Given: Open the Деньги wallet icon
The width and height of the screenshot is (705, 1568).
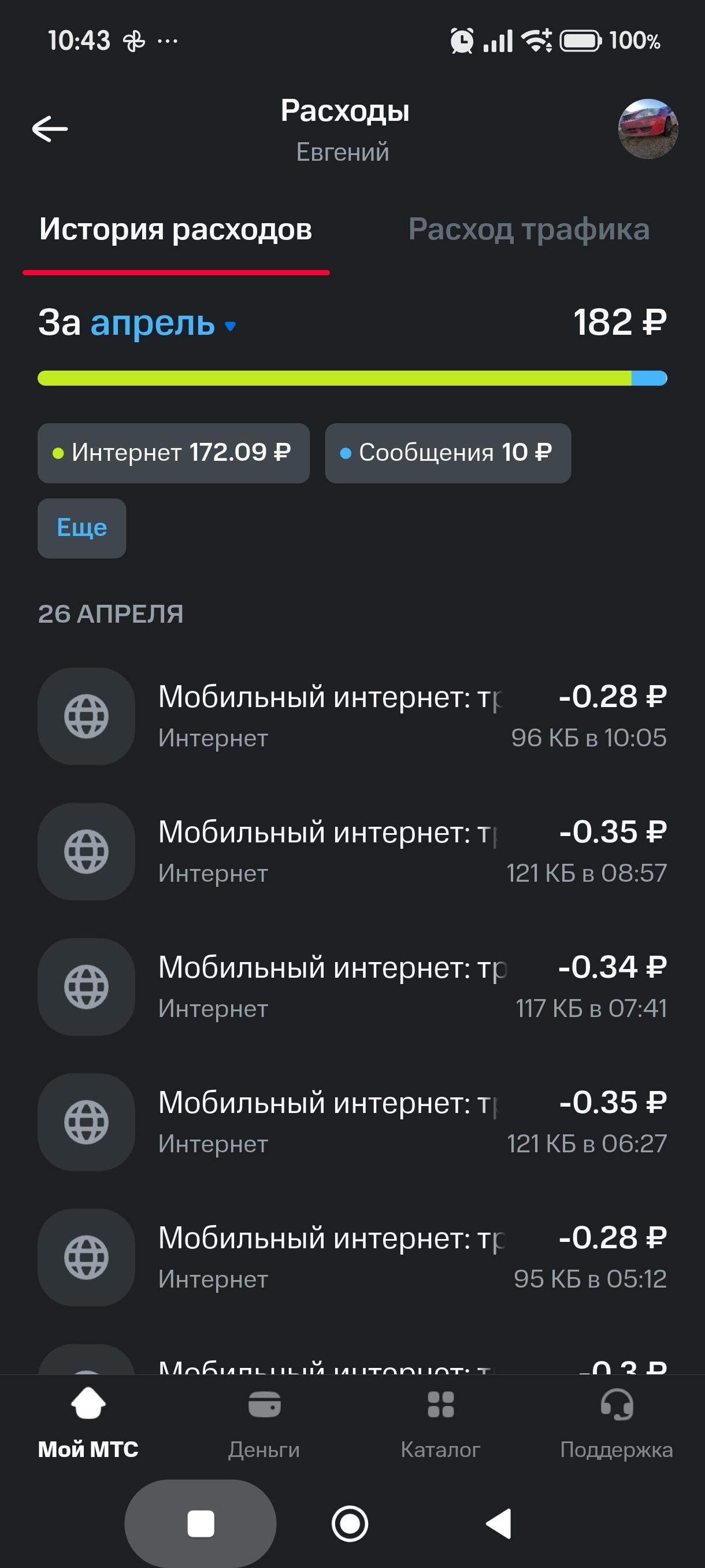Looking at the screenshot, I should point(264,1404).
